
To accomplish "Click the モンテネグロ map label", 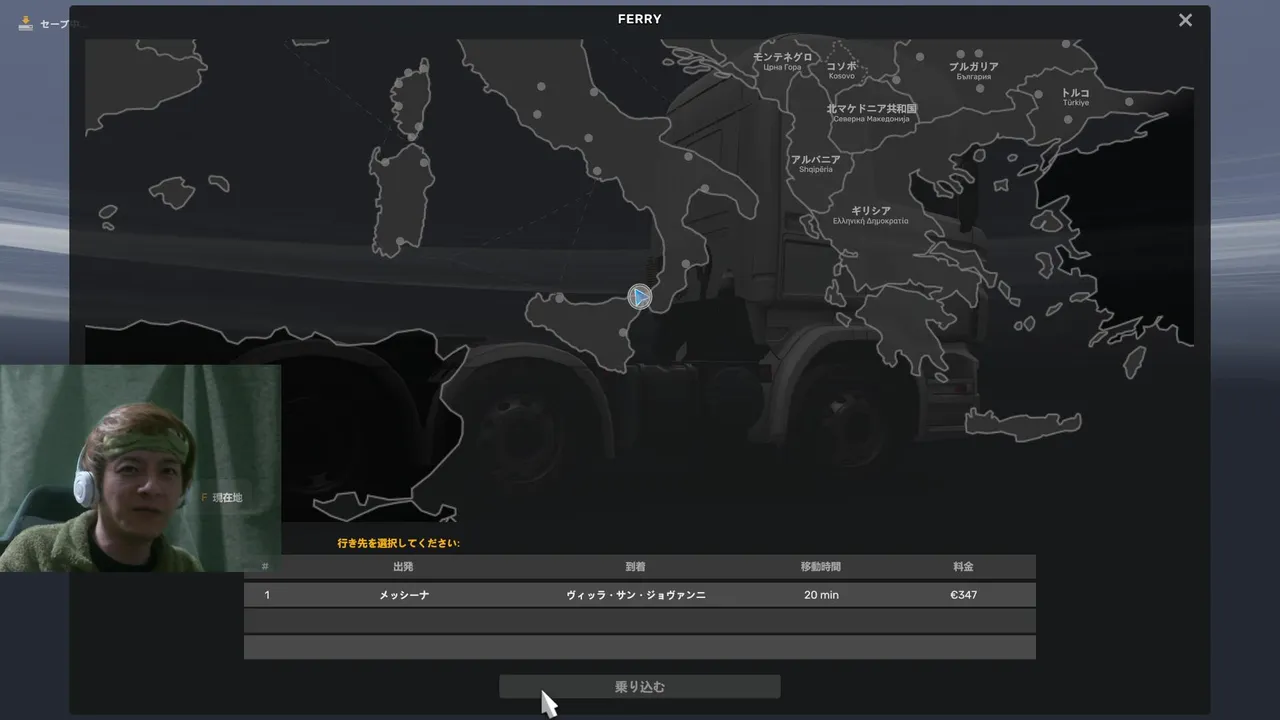I will 783,61.
